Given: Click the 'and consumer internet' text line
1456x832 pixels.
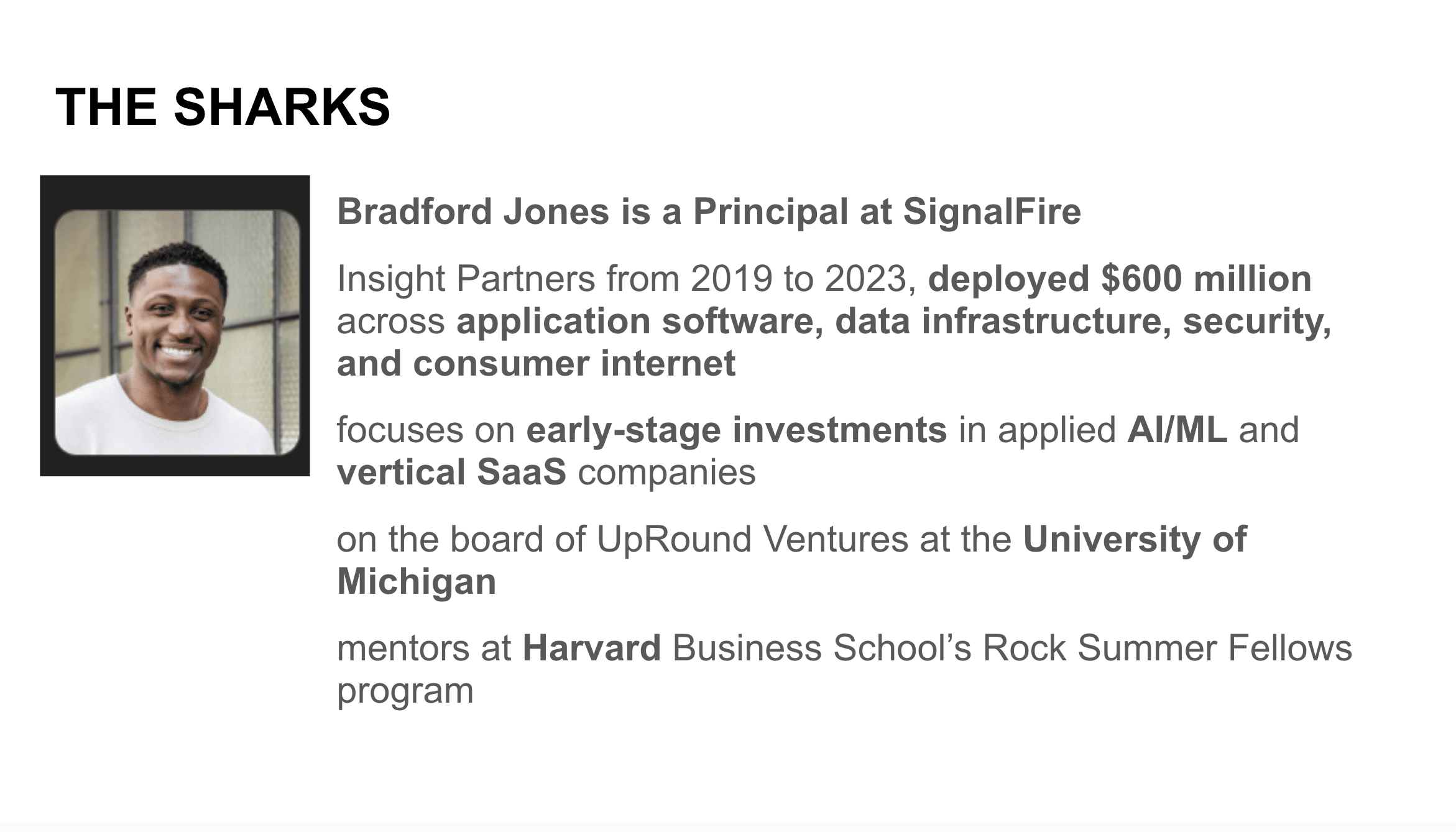Looking at the screenshot, I should pyautogui.click(x=537, y=363).
